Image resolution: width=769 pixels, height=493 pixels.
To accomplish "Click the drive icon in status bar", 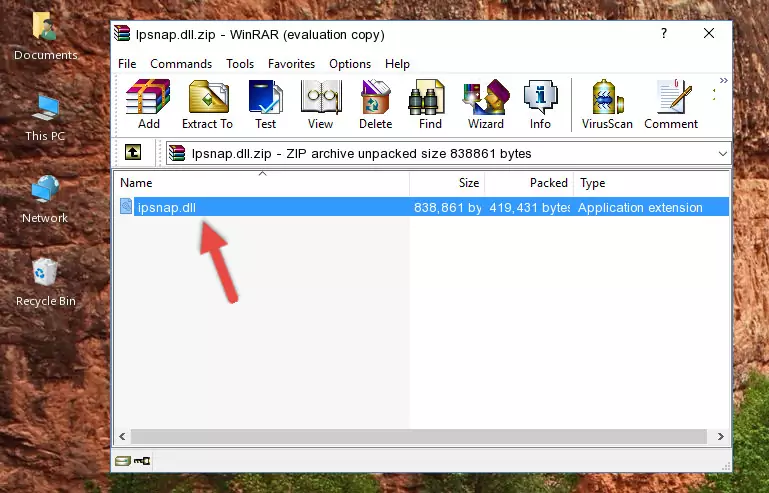I will [x=123, y=460].
